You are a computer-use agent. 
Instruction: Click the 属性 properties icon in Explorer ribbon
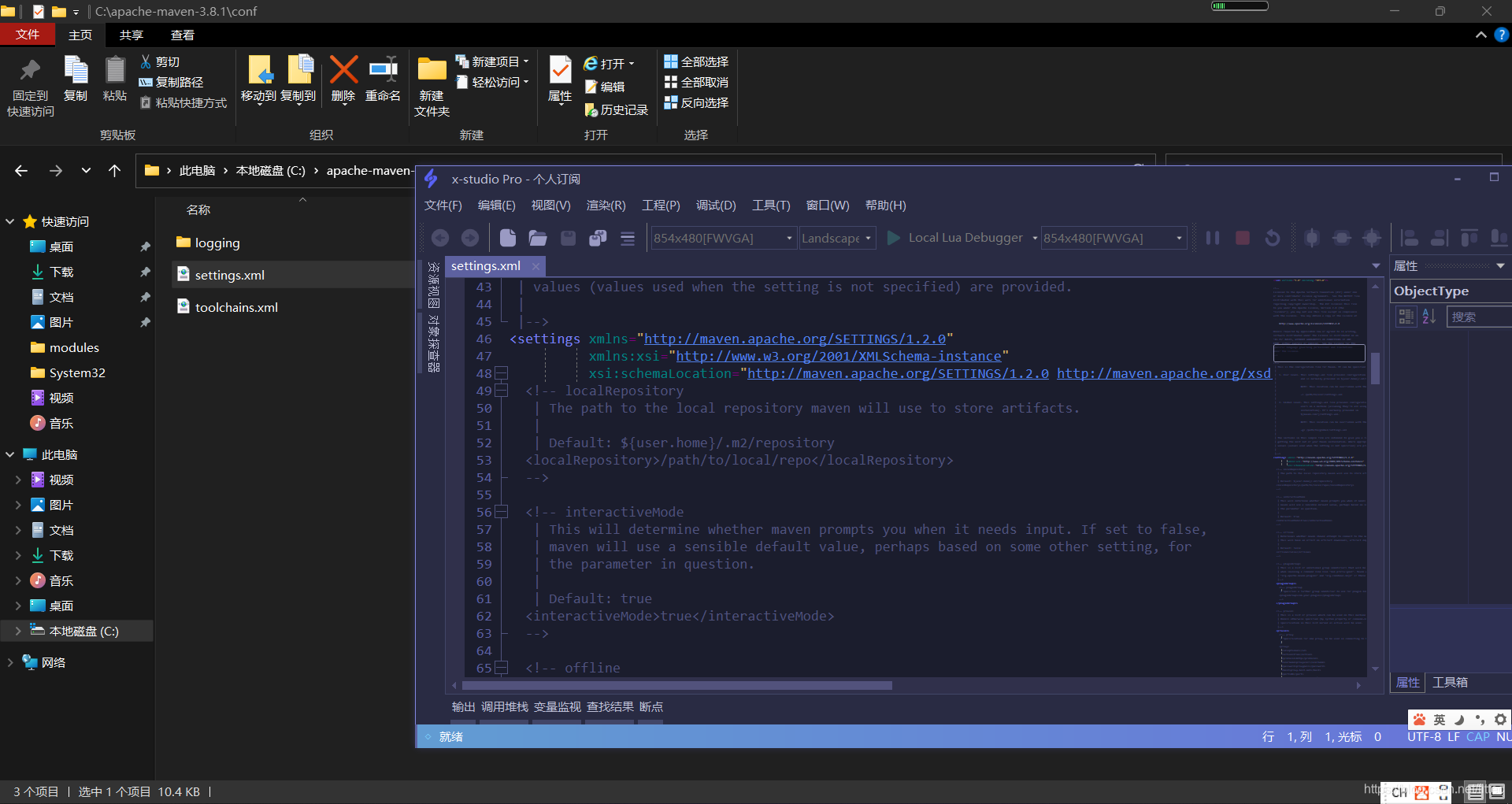[560, 79]
